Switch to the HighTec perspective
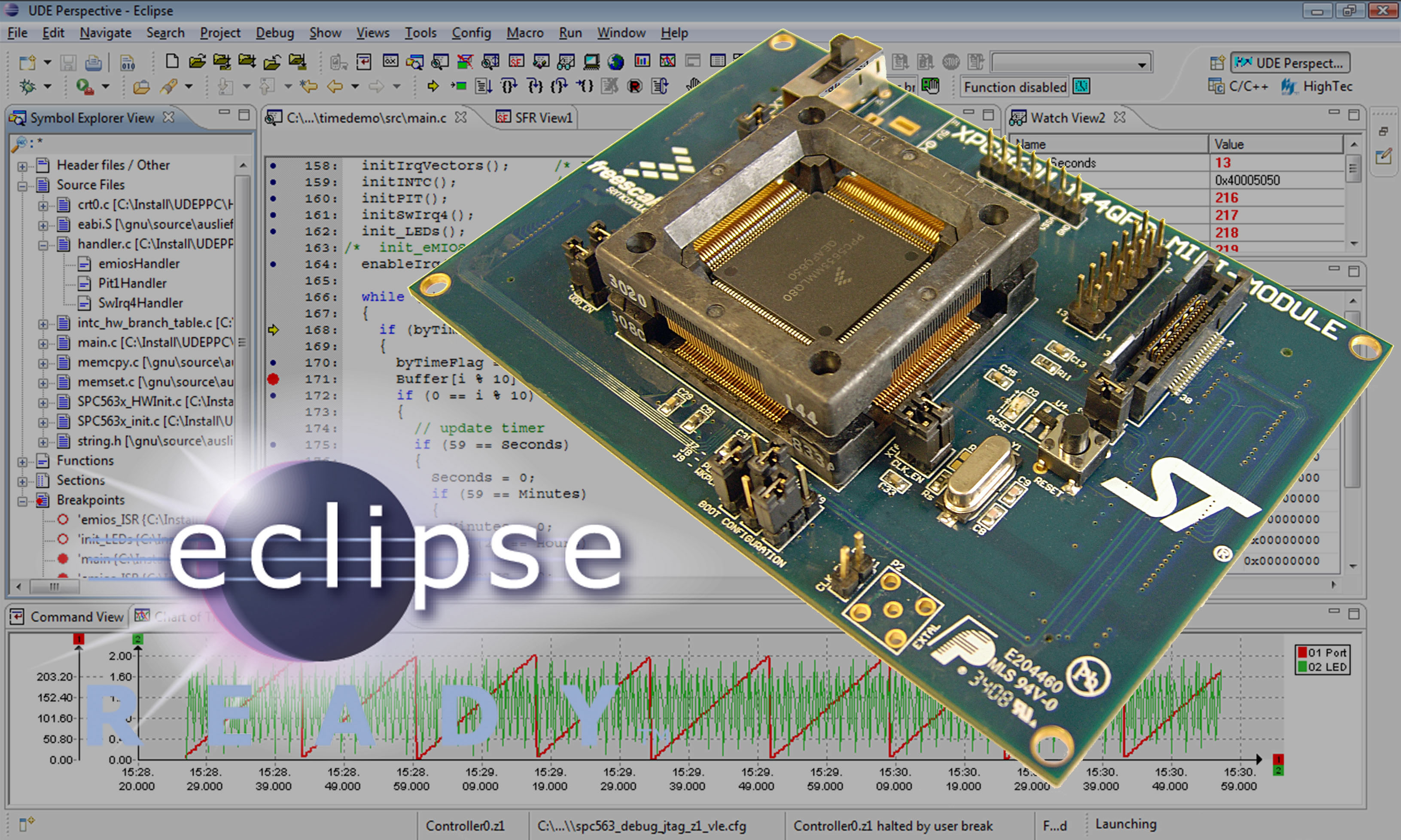 point(1316,87)
